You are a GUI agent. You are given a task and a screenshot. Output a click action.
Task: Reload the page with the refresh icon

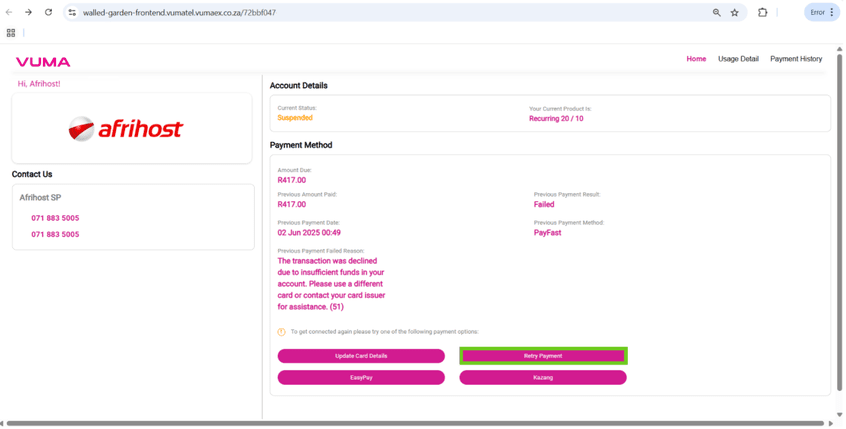[x=48, y=13]
